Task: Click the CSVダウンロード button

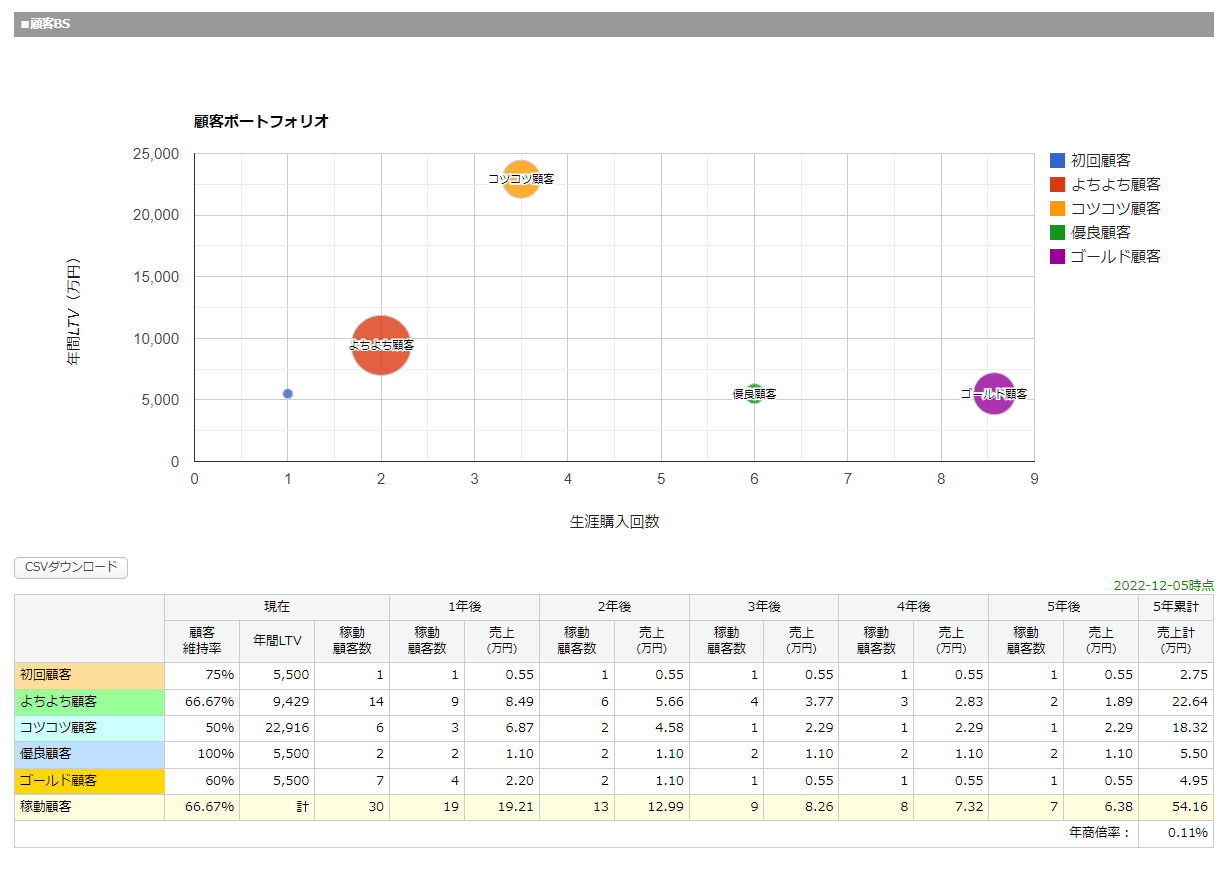Action: point(71,568)
